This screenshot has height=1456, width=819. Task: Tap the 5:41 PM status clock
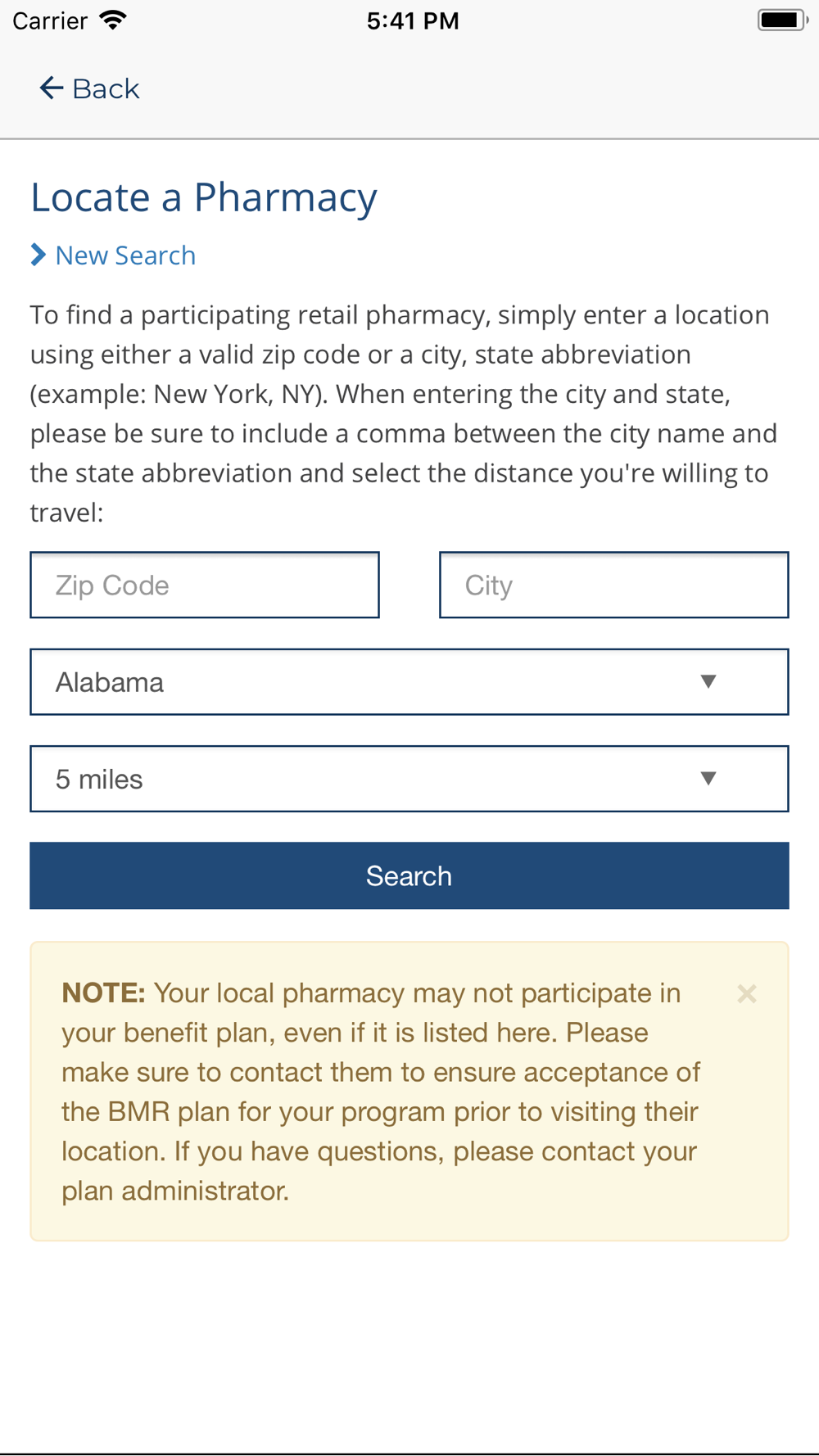[413, 20]
